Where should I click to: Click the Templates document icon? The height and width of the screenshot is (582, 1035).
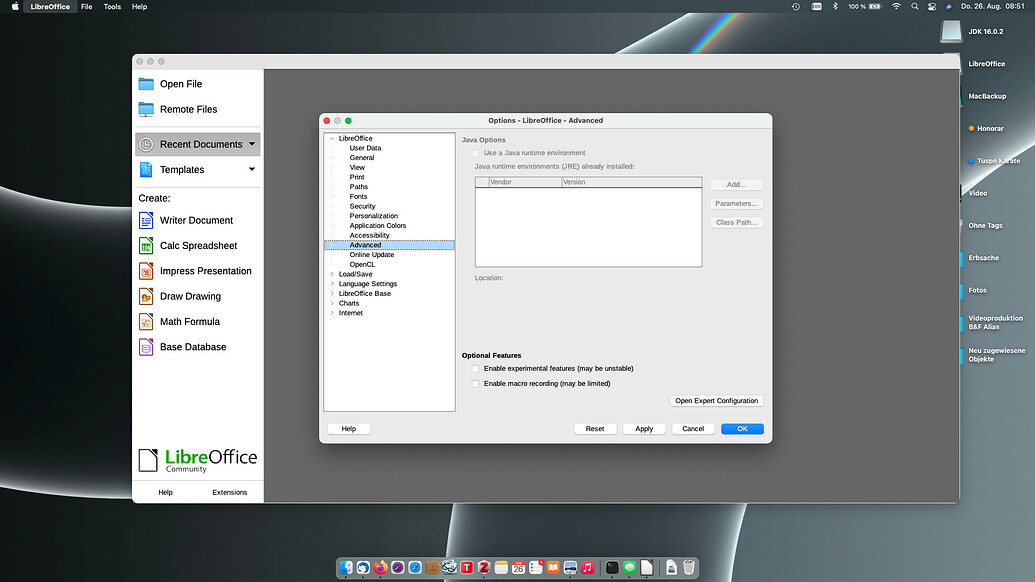[x=146, y=170]
